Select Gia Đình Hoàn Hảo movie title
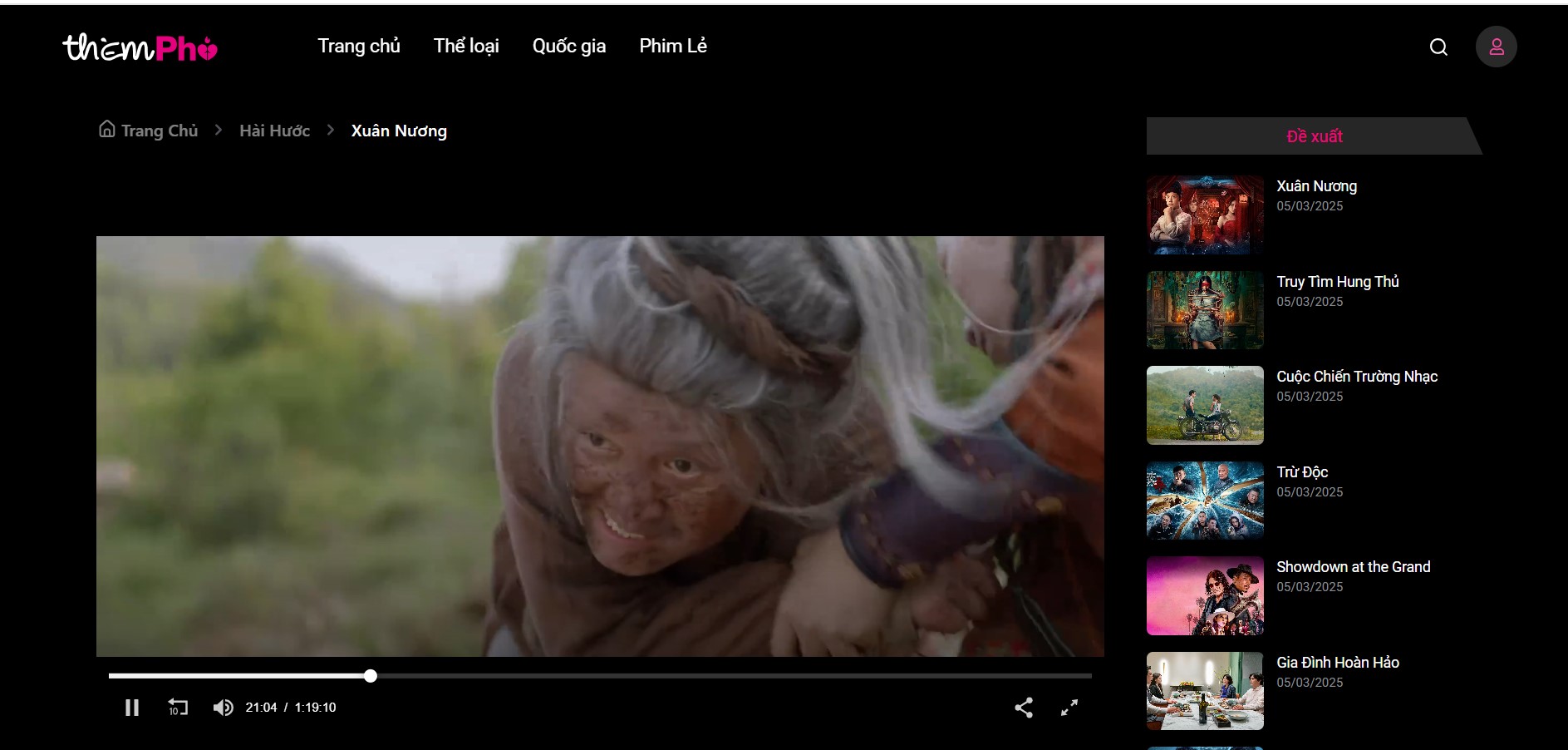The image size is (1568, 750). [x=1338, y=663]
